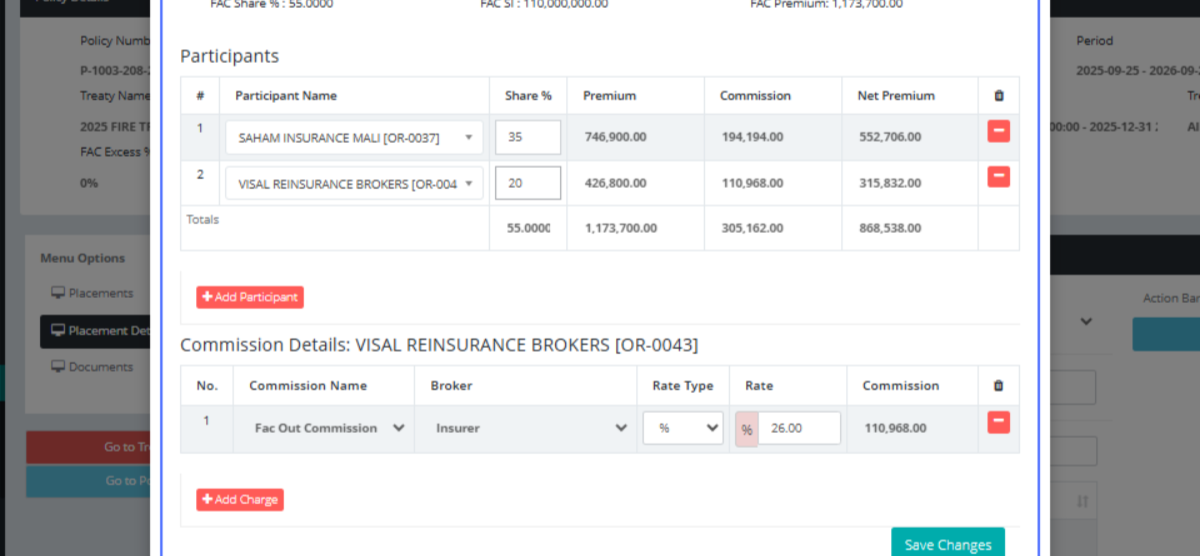Open Placements menu option
The width and height of the screenshot is (1200, 556).
(x=100, y=293)
